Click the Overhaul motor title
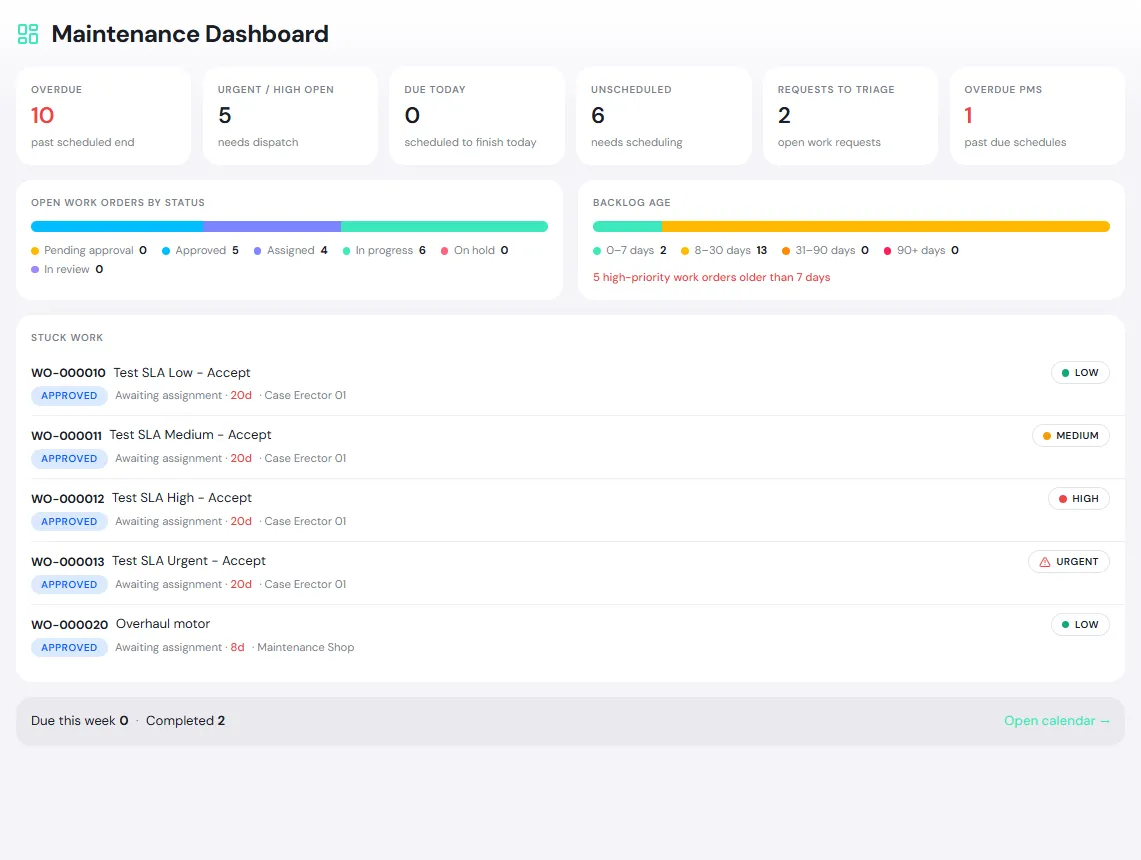Image resolution: width=1141 pixels, height=860 pixels. point(163,624)
